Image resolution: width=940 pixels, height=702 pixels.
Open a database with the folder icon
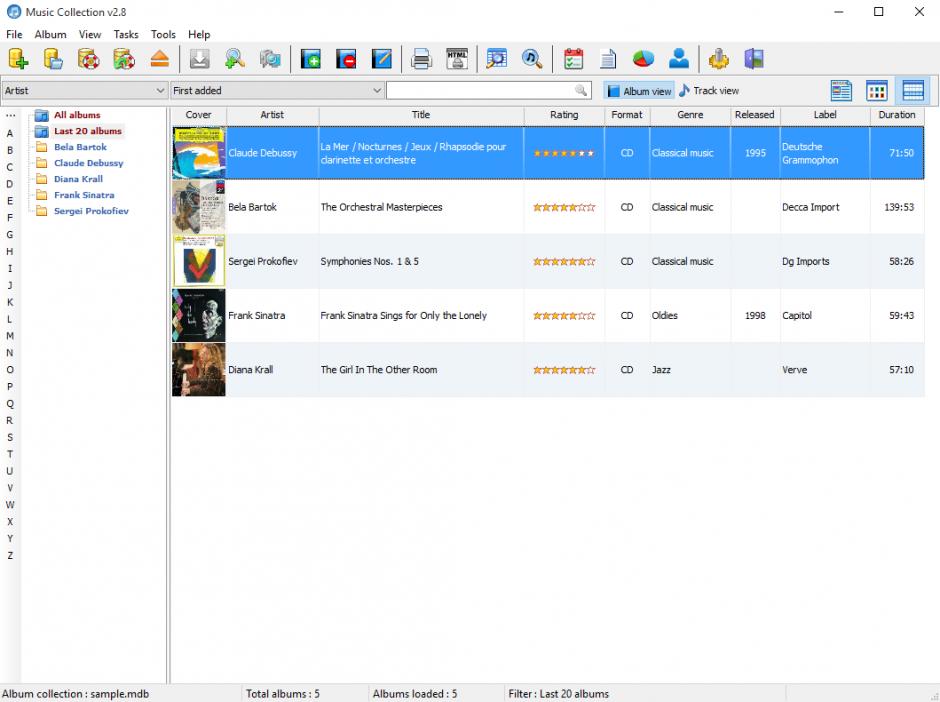click(x=53, y=59)
